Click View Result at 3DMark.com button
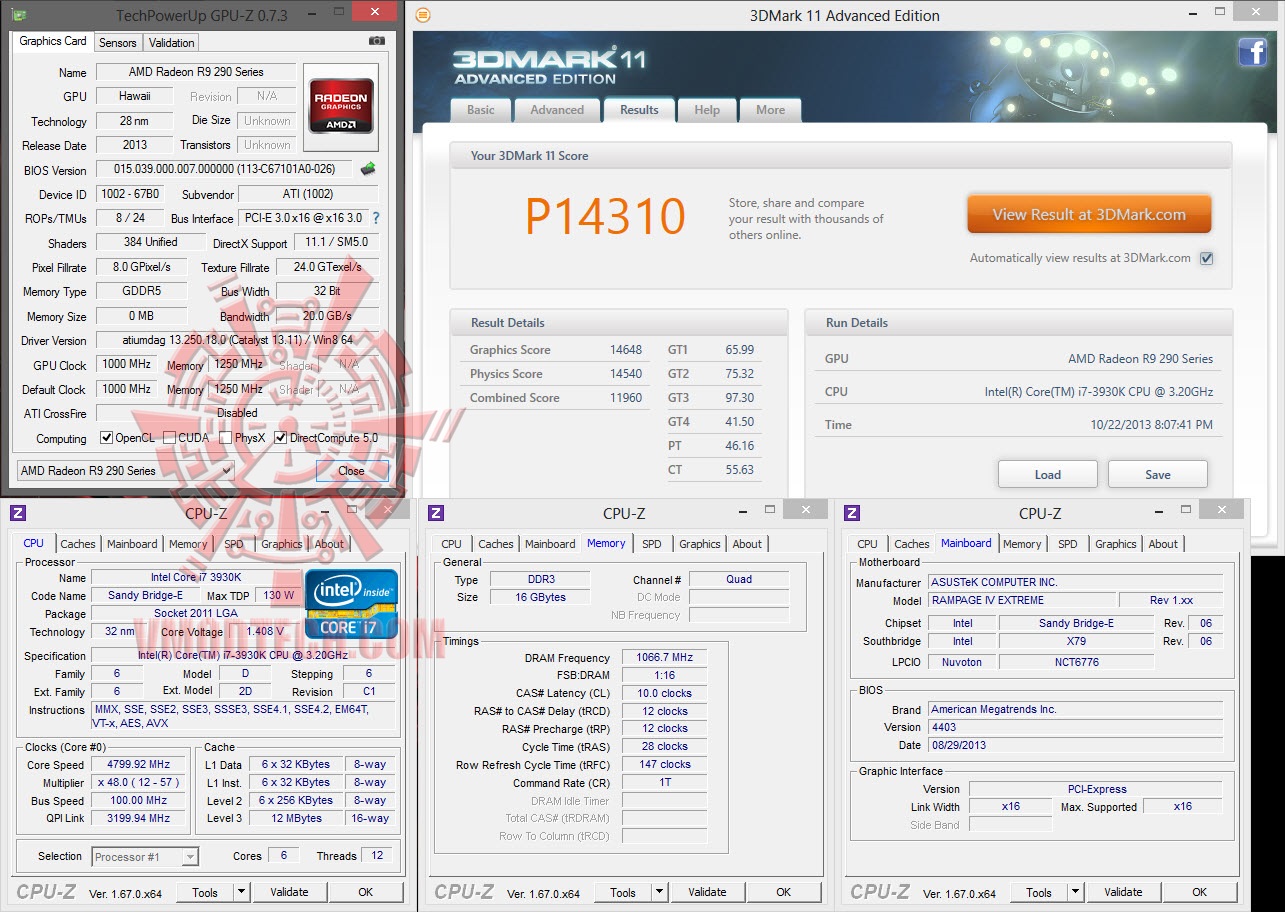 tap(1089, 214)
